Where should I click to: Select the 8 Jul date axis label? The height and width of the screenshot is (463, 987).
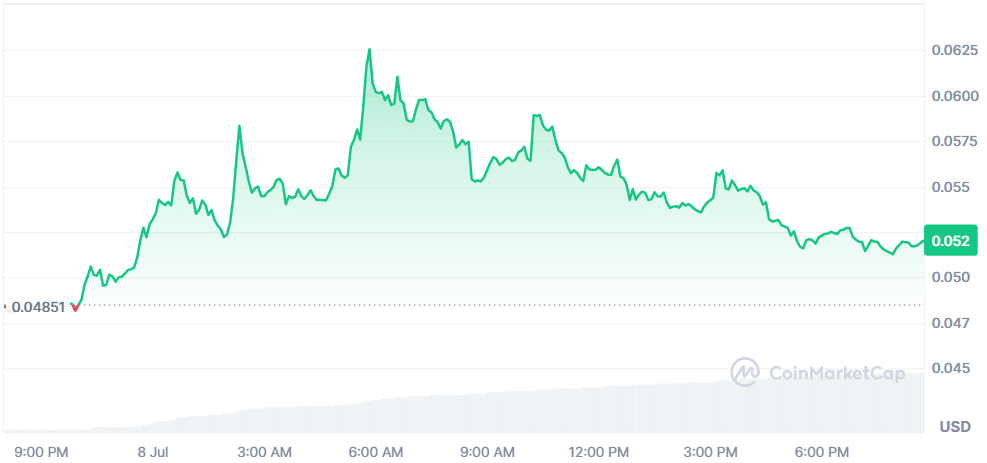[x=153, y=453]
